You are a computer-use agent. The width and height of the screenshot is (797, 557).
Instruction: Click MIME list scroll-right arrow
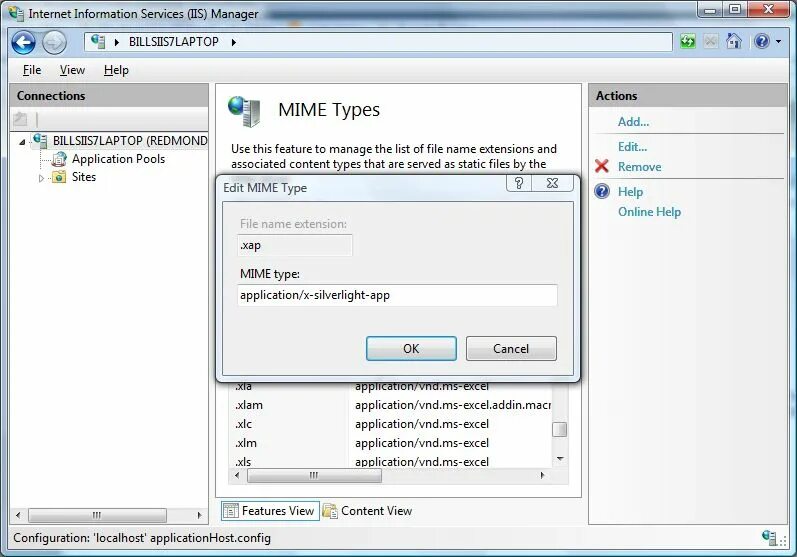(x=542, y=476)
